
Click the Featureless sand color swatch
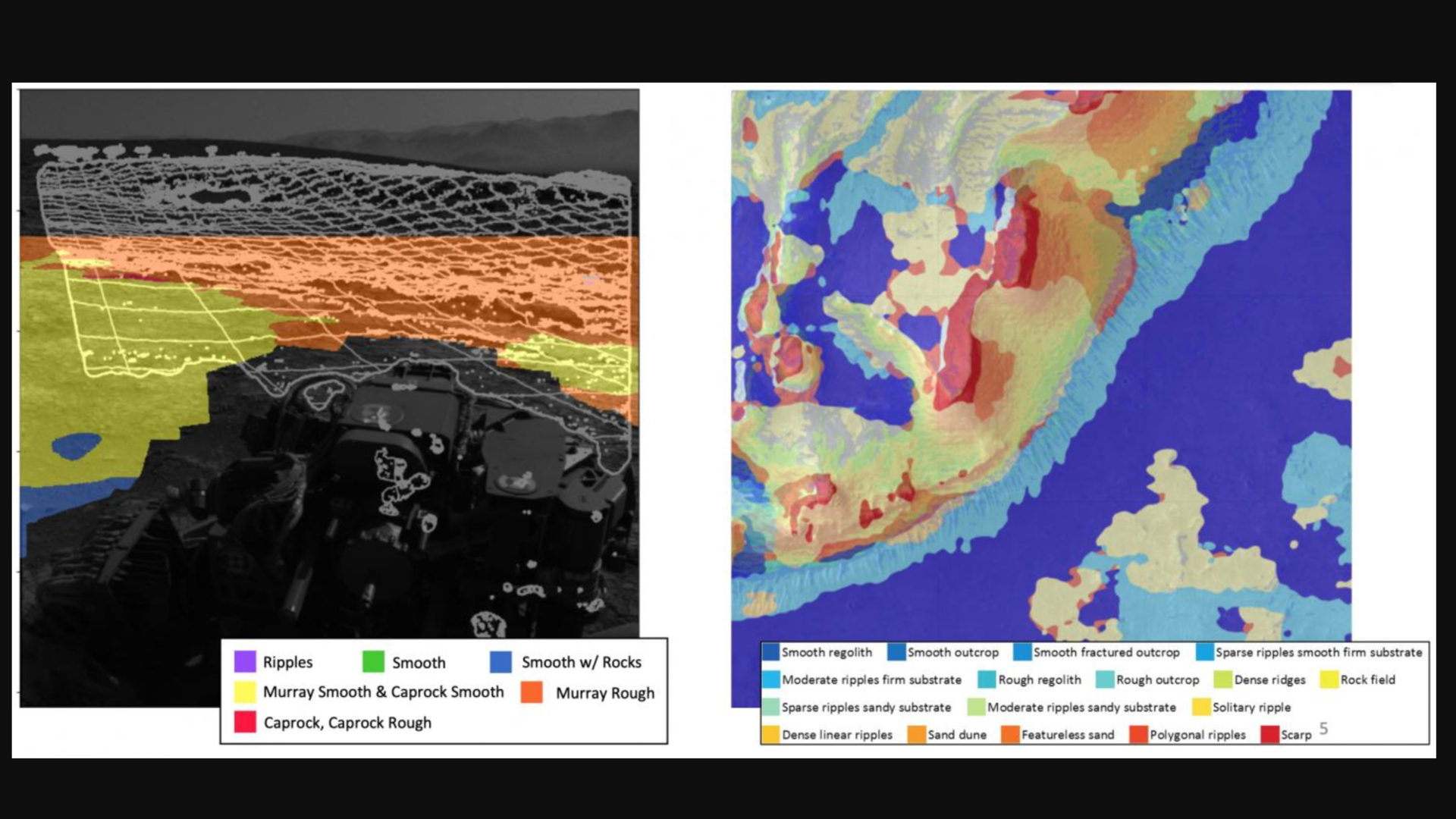click(x=1010, y=734)
